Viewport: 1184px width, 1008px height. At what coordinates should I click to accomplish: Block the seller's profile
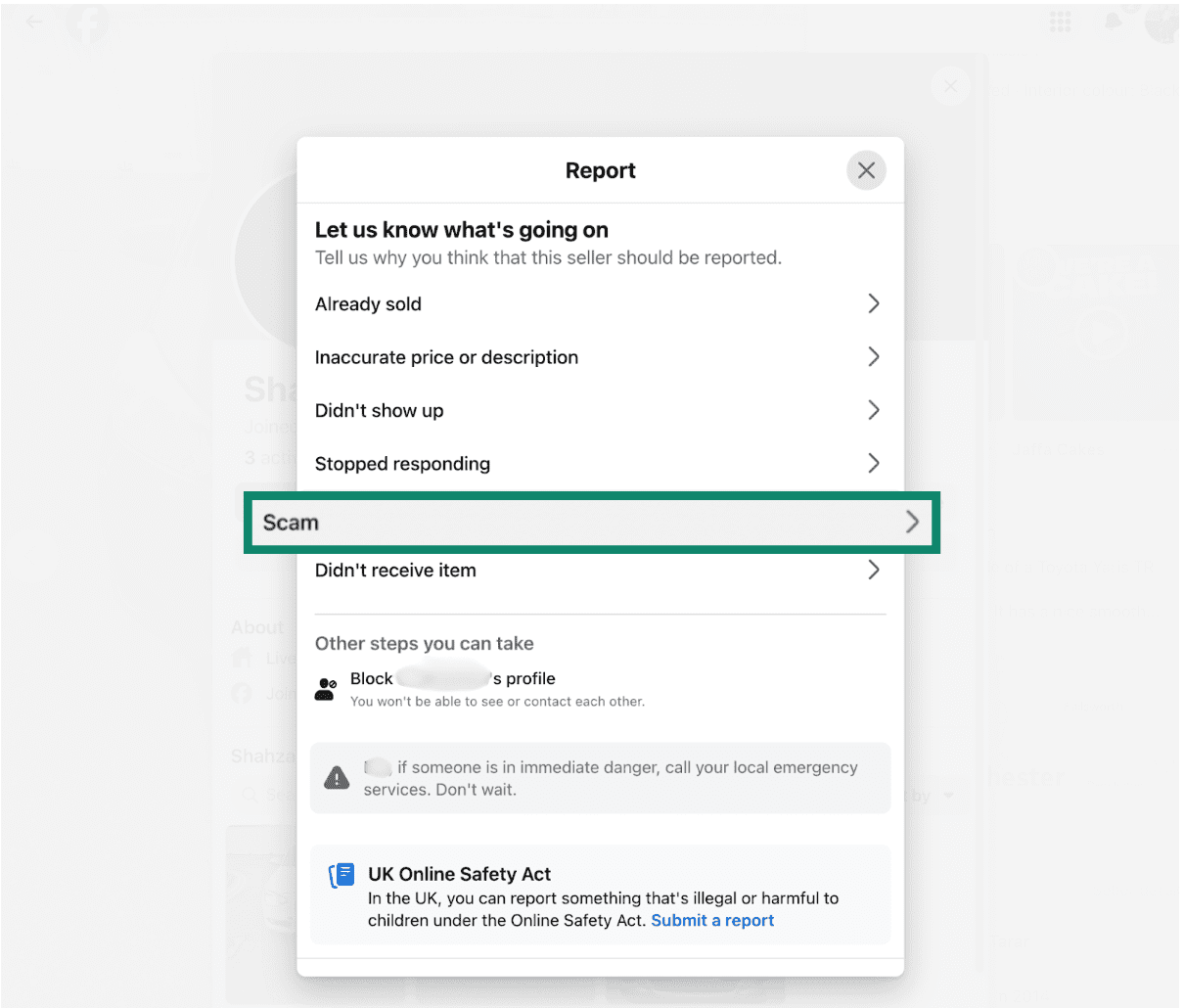(x=453, y=679)
